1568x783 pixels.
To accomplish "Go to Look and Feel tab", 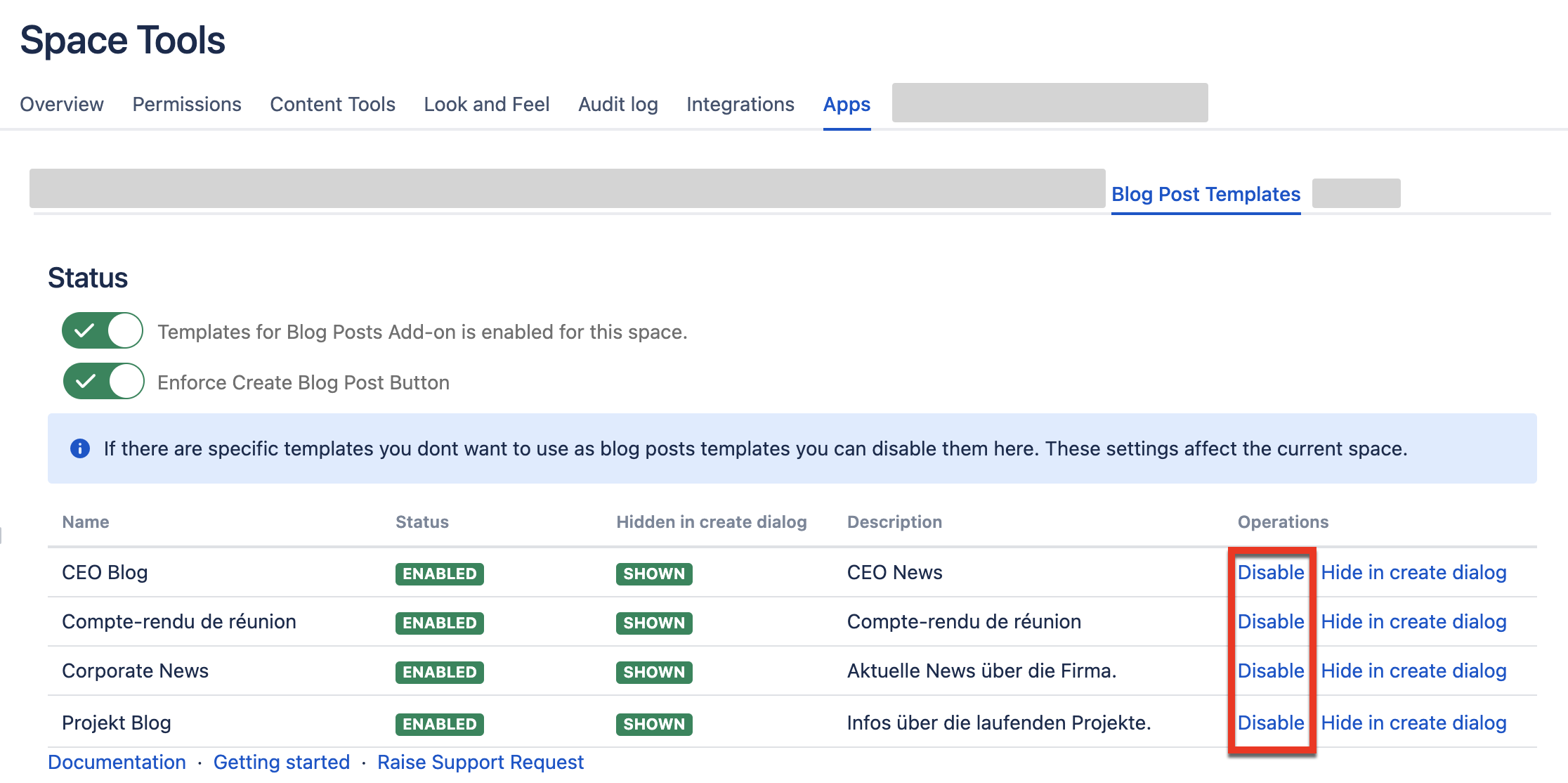I will click(x=486, y=104).
